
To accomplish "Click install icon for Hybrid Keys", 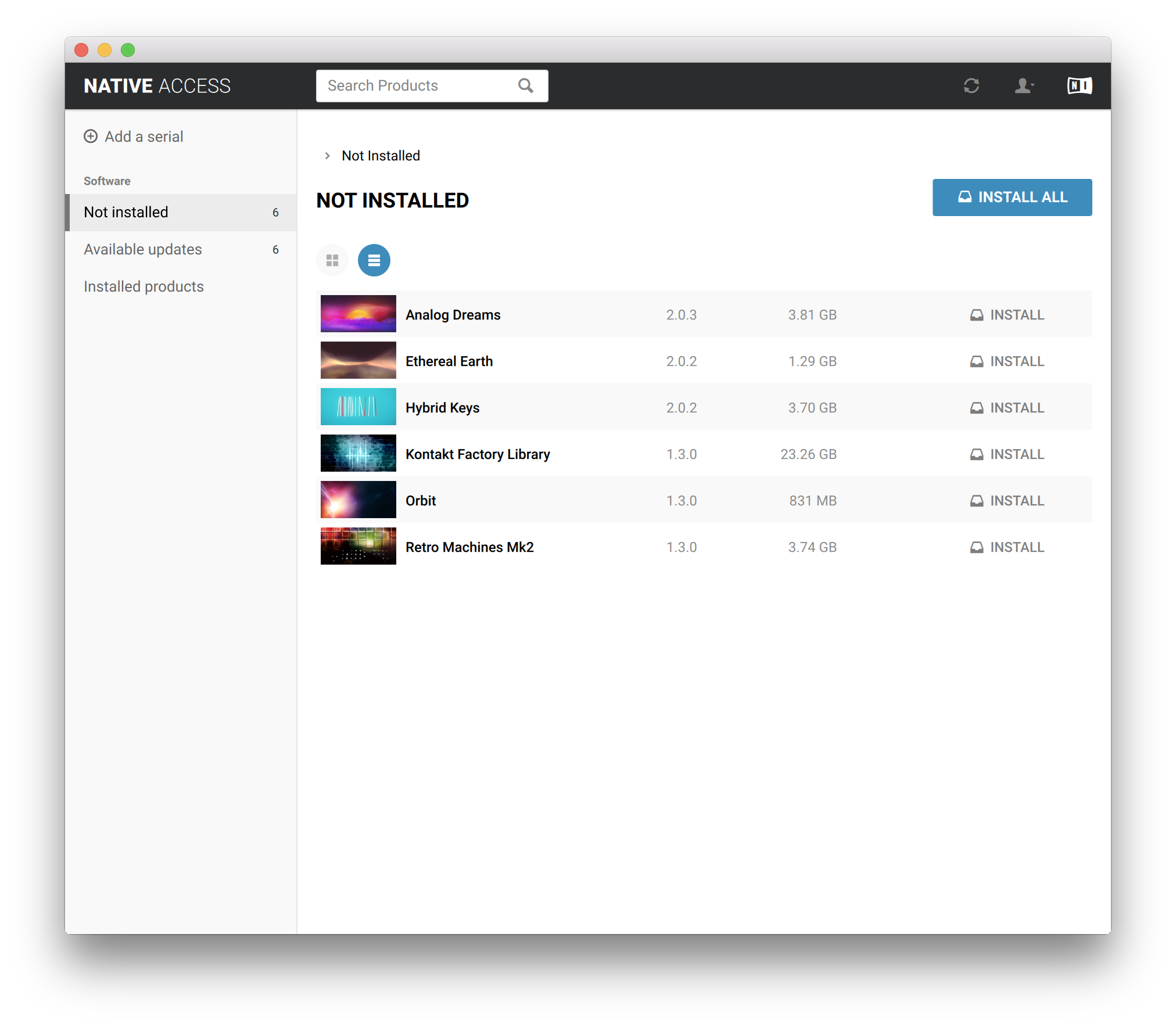I will pyautogui.click(x=977, y=408).
